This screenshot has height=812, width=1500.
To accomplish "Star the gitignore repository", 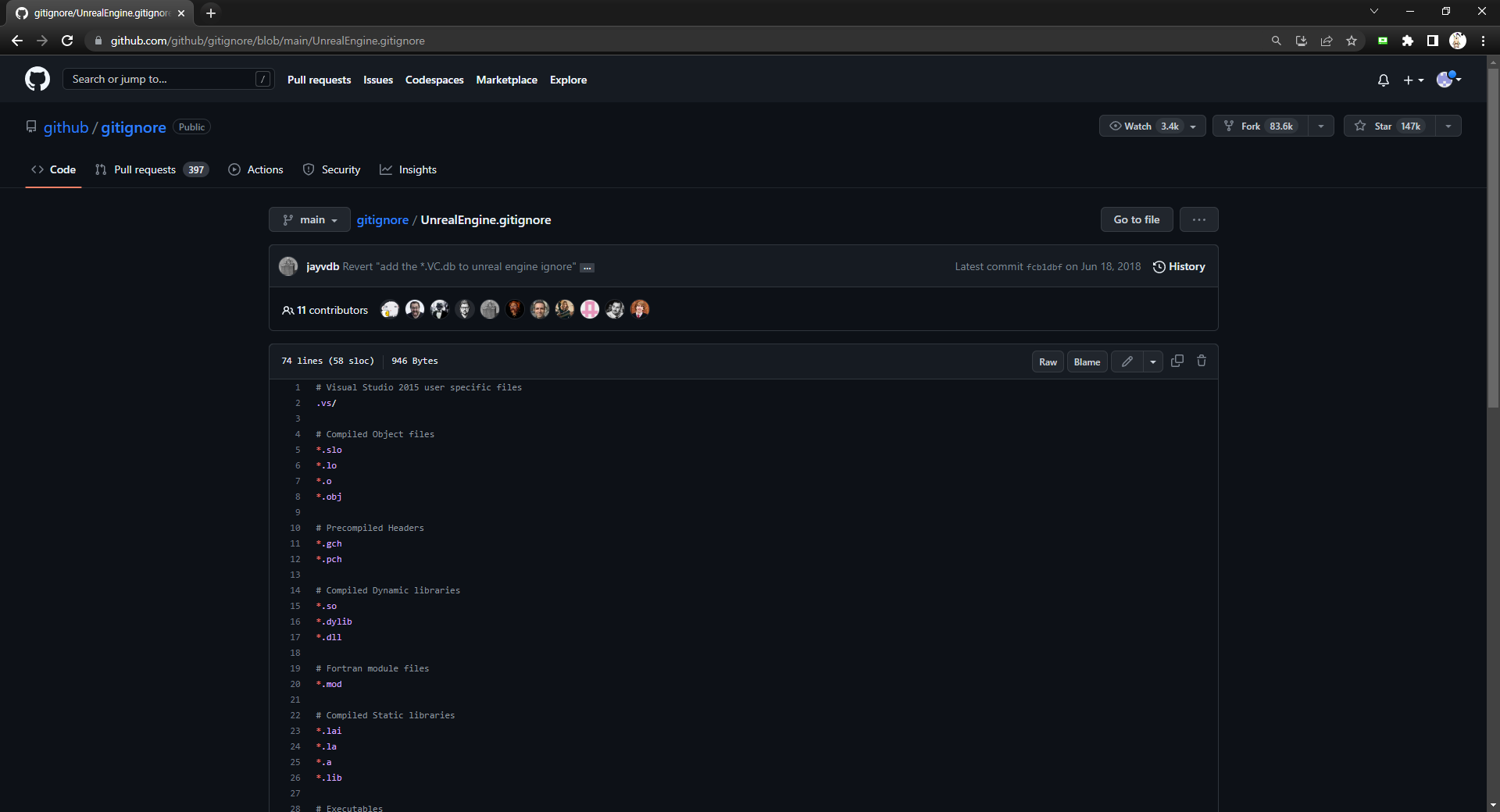I will click(x=1390, y=126).
